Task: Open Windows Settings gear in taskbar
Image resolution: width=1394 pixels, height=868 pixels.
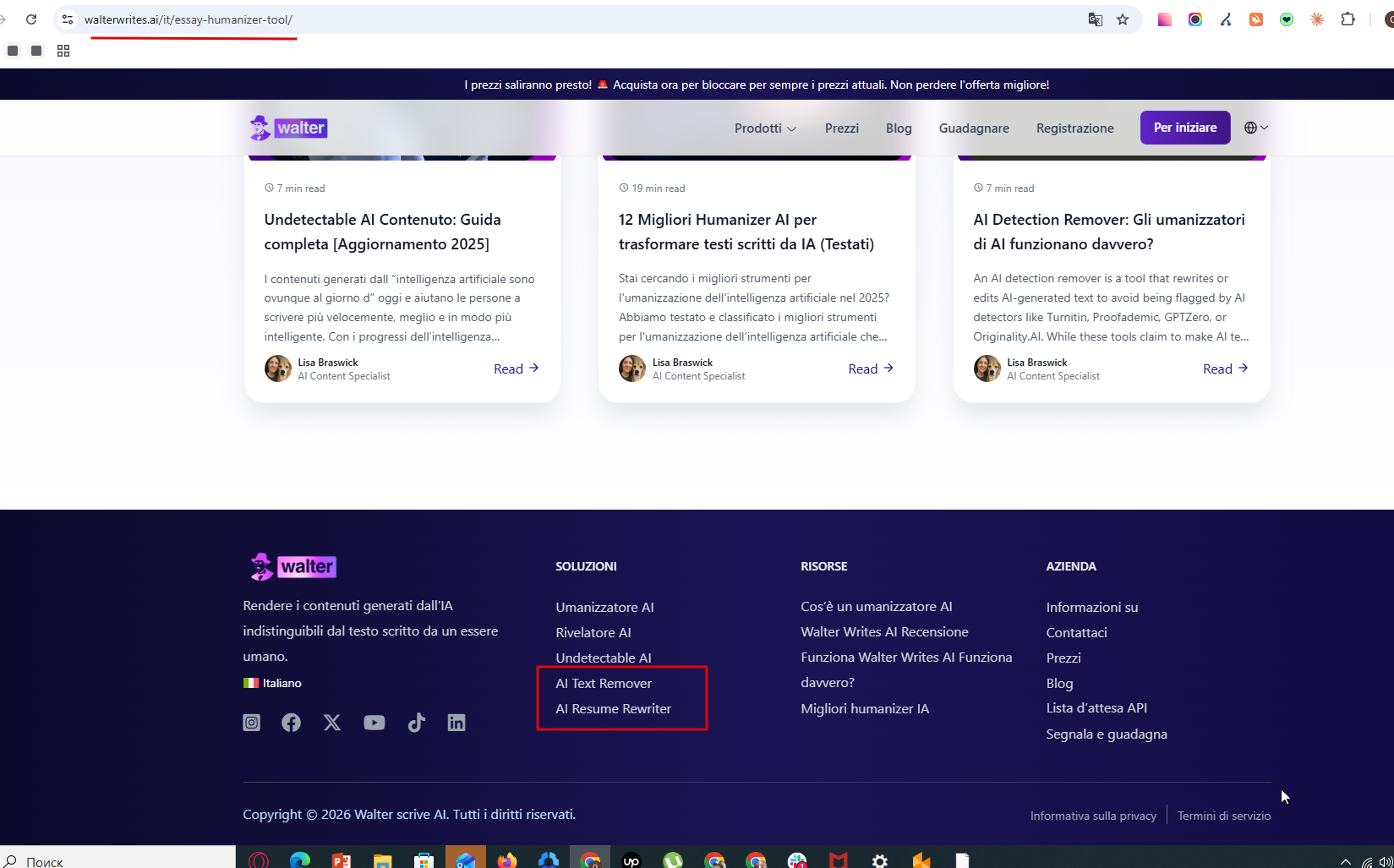Action: point(880,860)
